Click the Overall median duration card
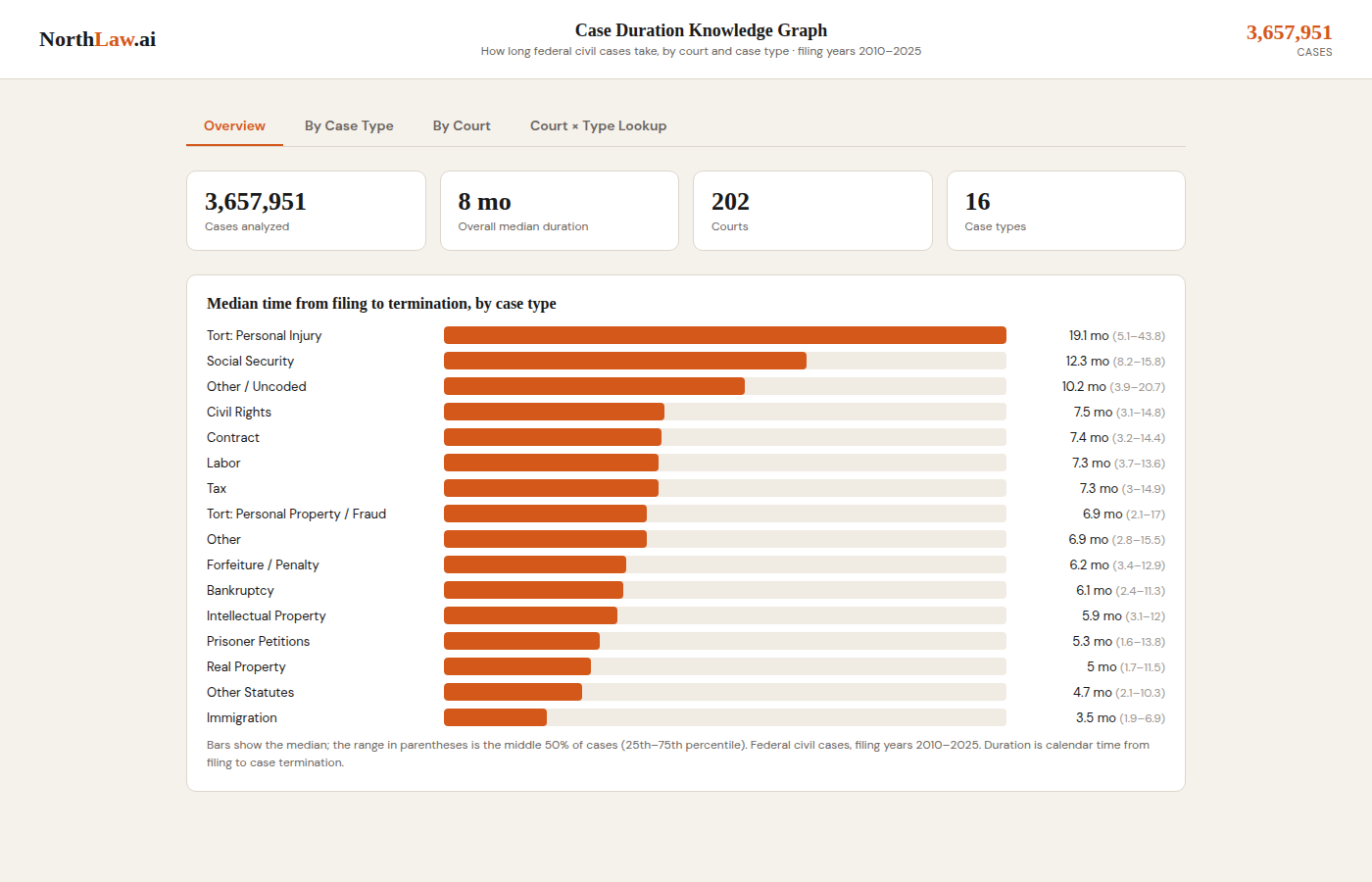 (x=560, y=211)
